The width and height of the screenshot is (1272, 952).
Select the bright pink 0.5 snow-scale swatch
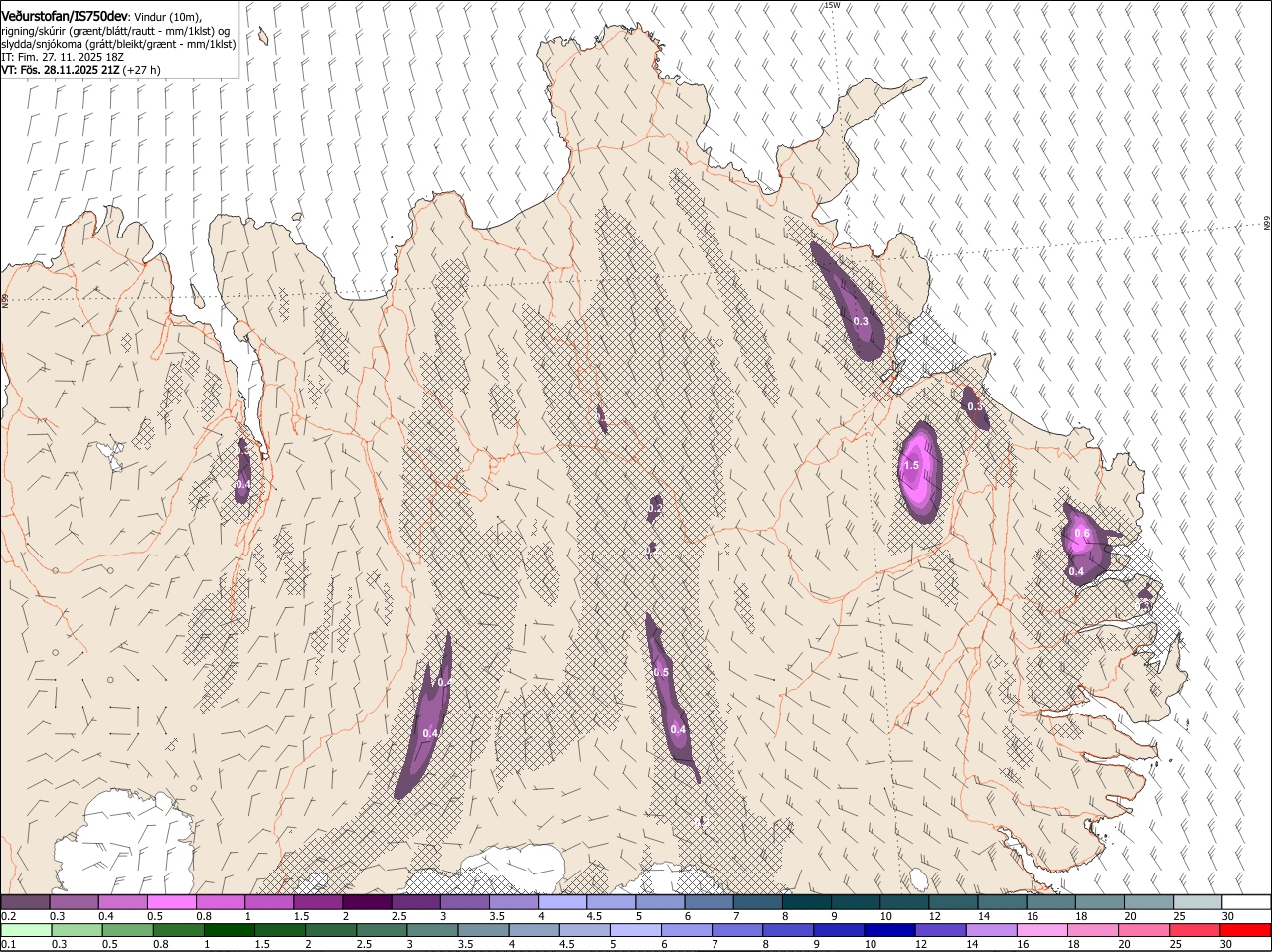171,901
